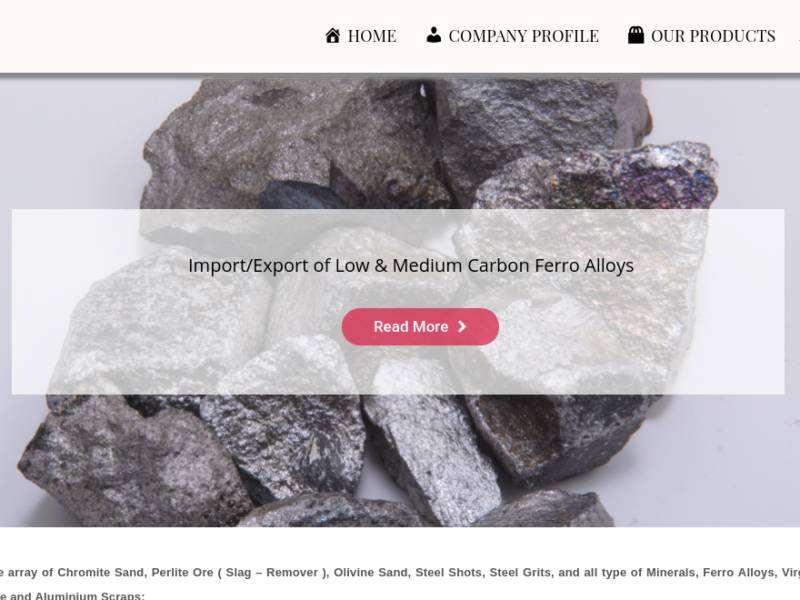Open the HOME navigation item
The height and width of the screenshot is (600, 800).
[361, 36]
